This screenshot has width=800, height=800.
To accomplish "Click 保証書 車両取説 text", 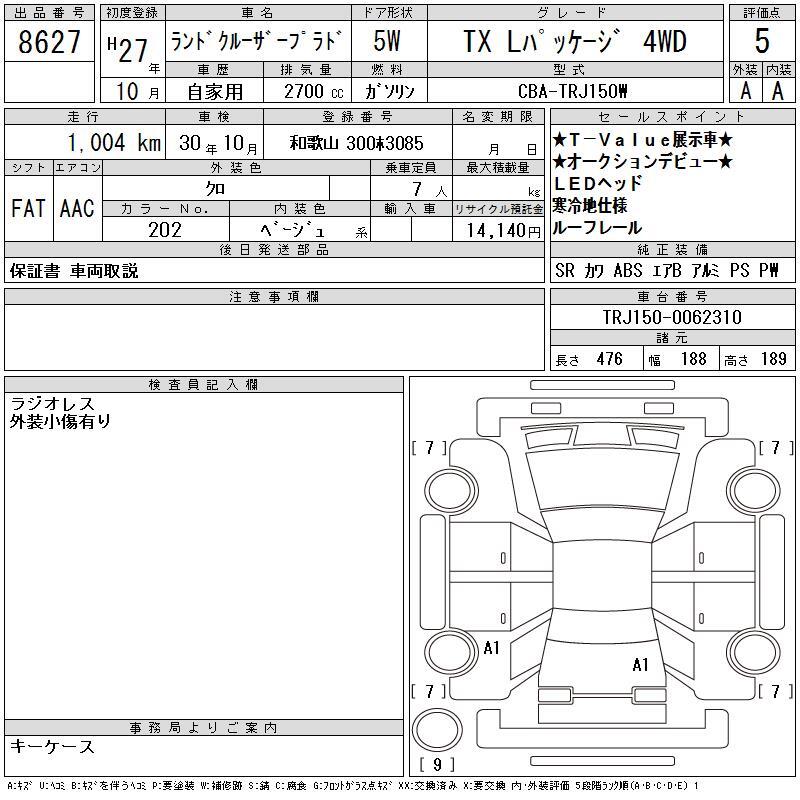I will (x=74, y=271).
